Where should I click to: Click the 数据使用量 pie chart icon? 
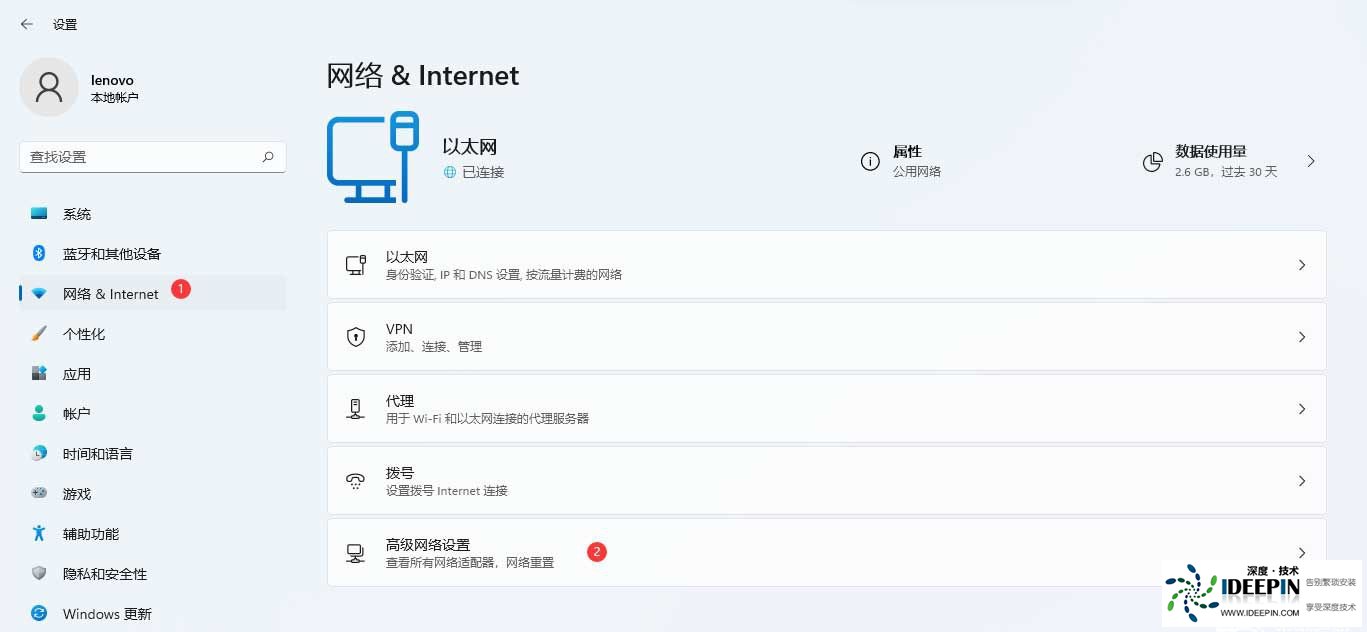coord(1153,161)
